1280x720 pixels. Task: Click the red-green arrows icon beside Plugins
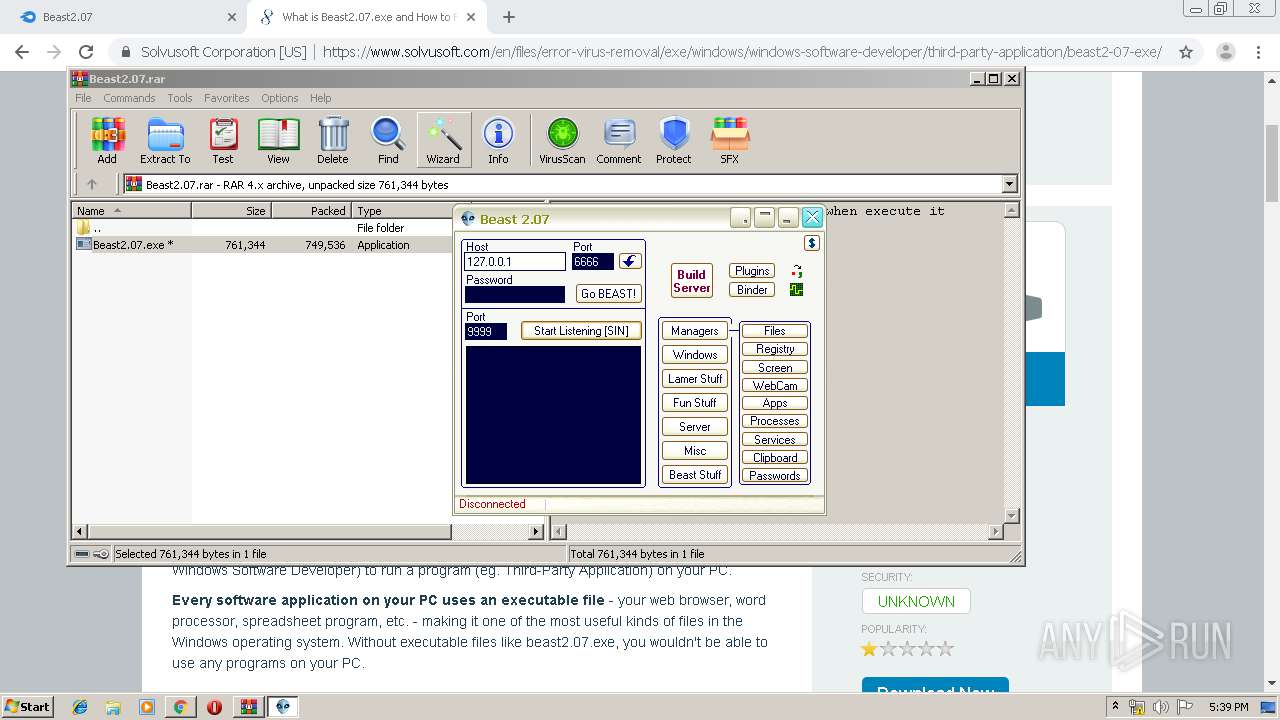pos(797,271)
